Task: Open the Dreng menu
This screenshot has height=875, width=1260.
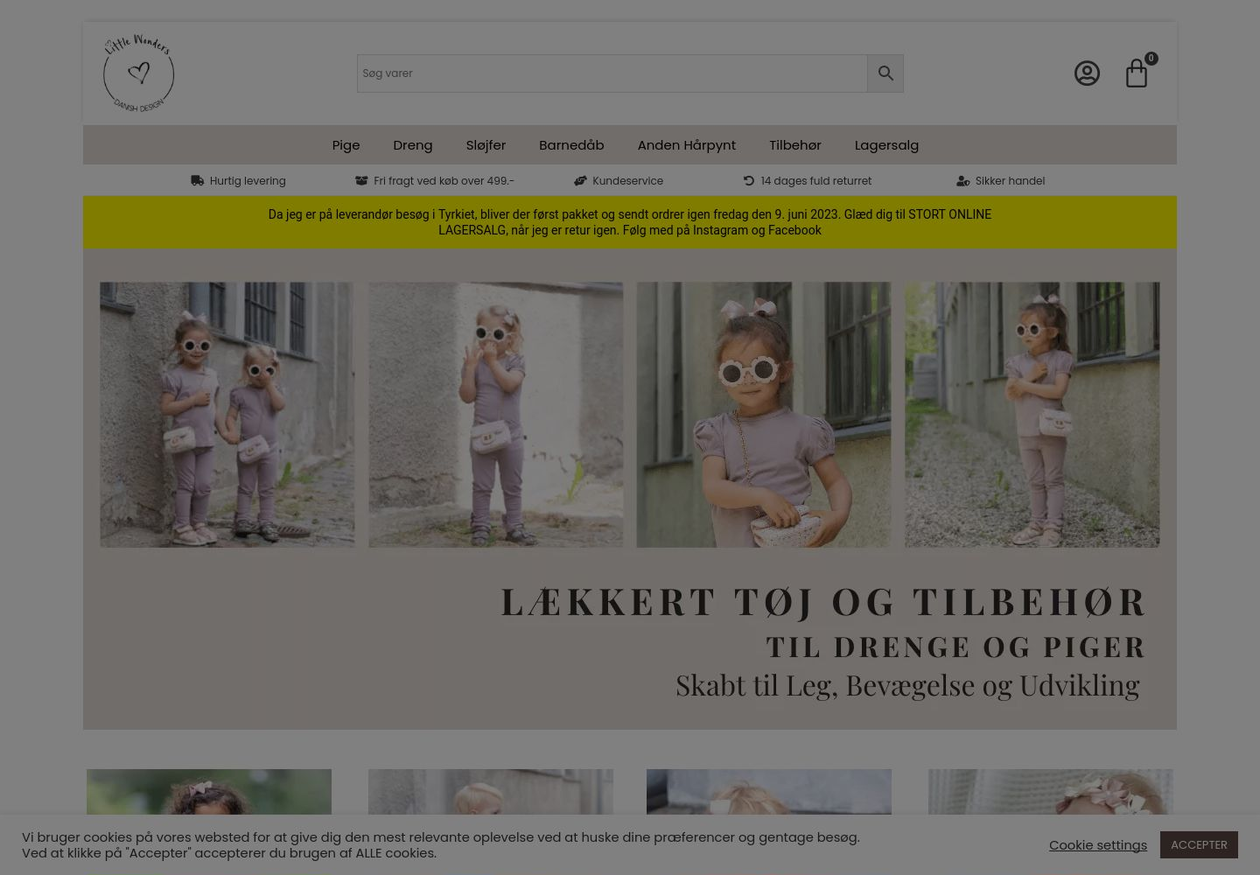Action: [x=412, y=145]
